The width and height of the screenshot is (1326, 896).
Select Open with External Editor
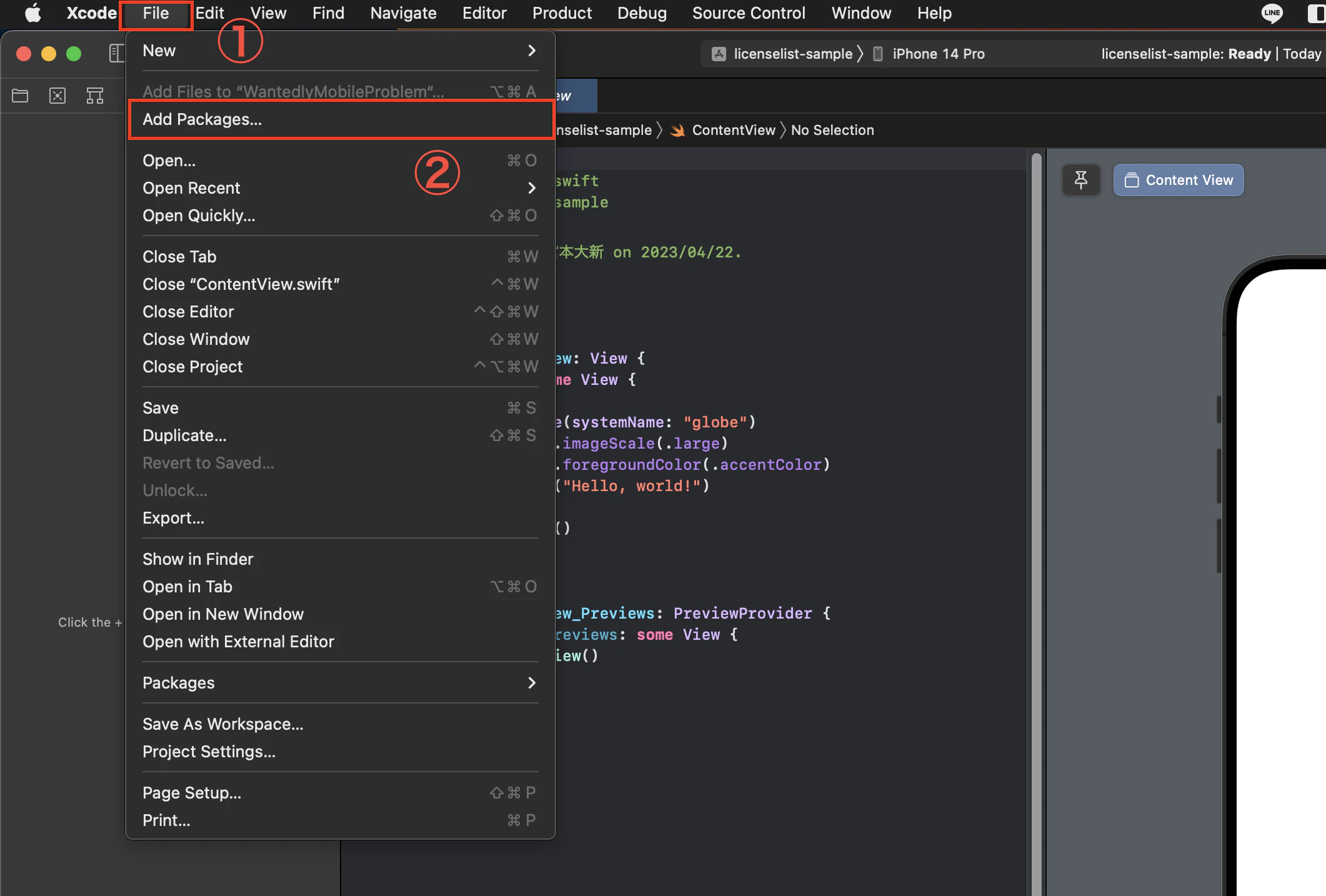[341, 642]
